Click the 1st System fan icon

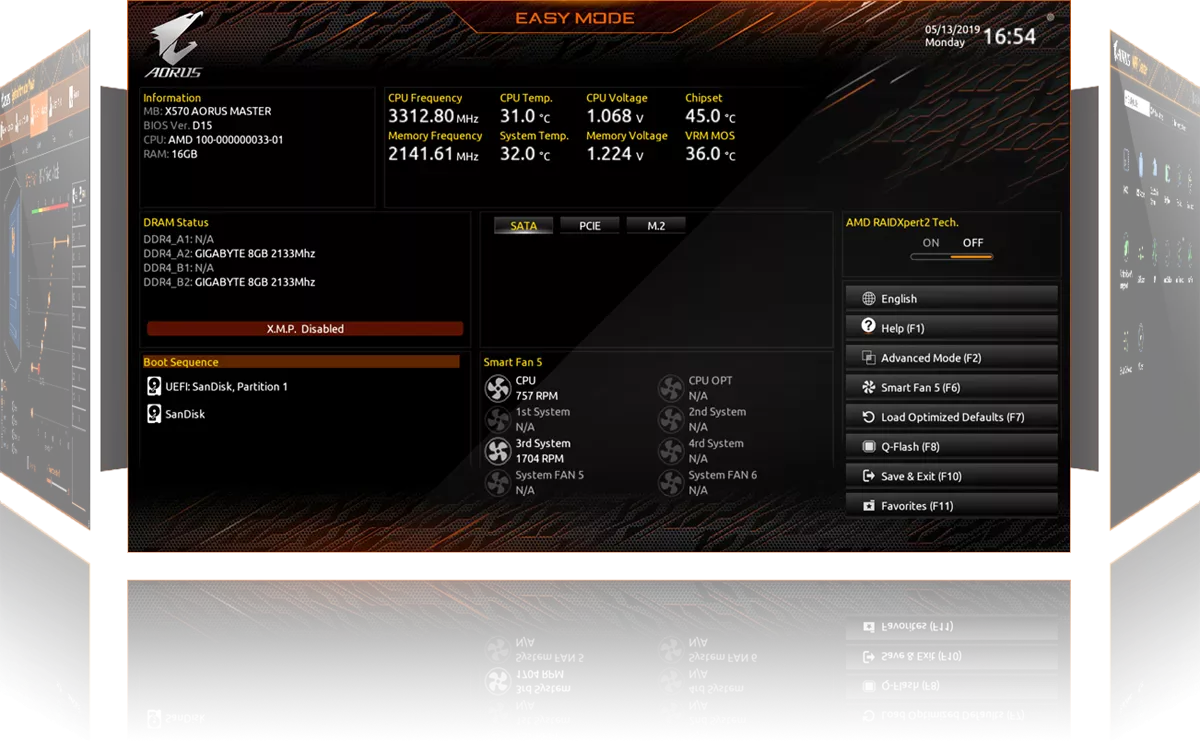pos(497,420)
